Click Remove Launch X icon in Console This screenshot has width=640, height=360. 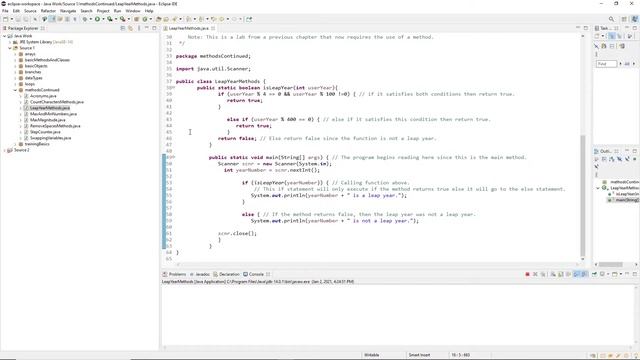(x=535, y=274)
